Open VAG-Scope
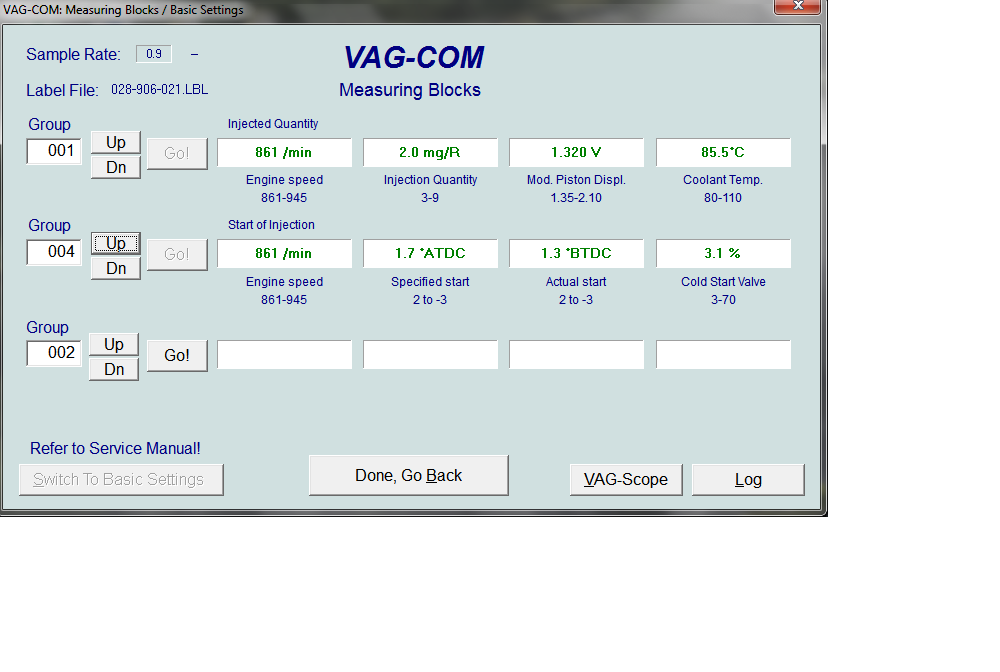 pyautogui.click(x=625, y=479)
